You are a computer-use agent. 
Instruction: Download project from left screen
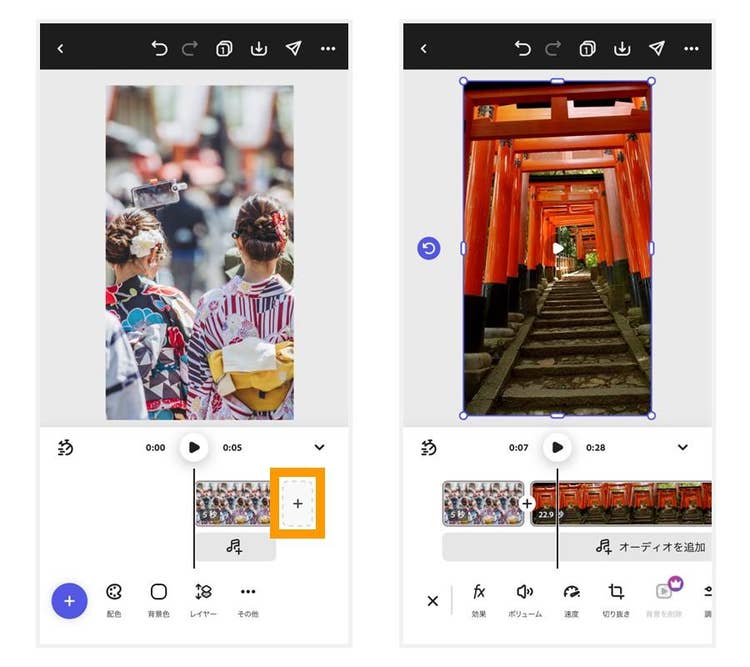(x=259, y=48)
